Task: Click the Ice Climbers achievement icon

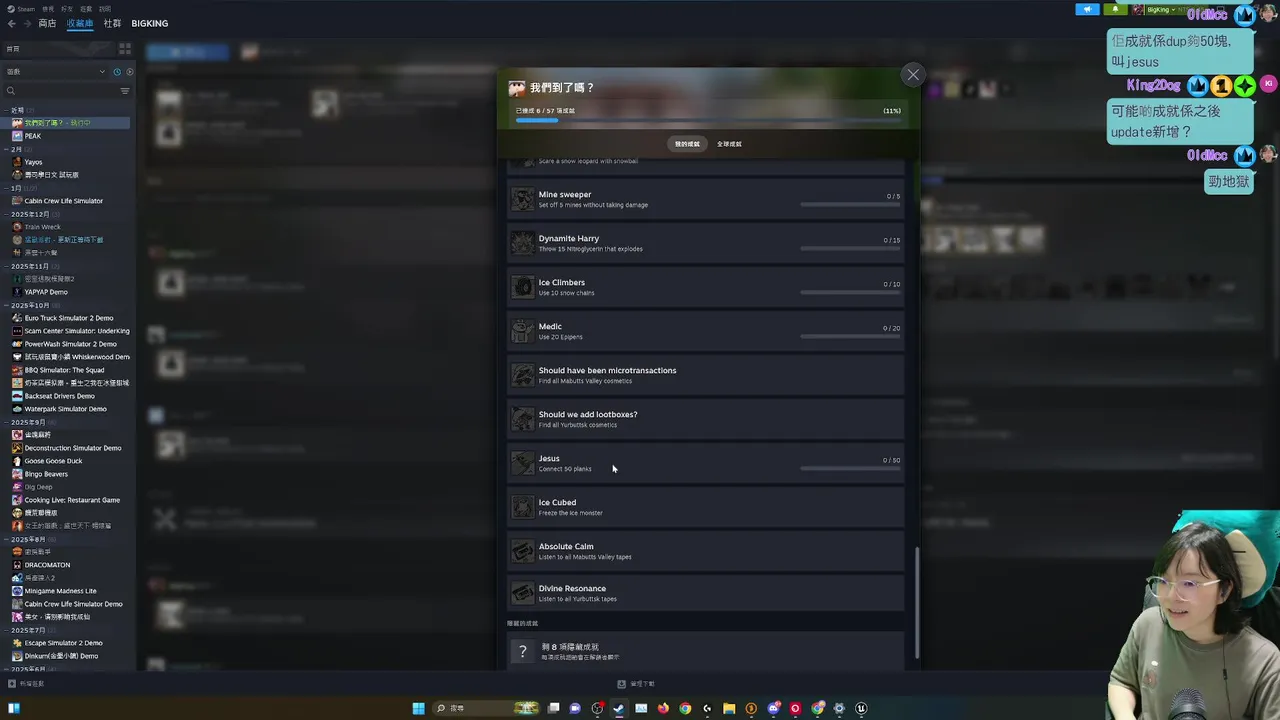Action: coord(523,287)
